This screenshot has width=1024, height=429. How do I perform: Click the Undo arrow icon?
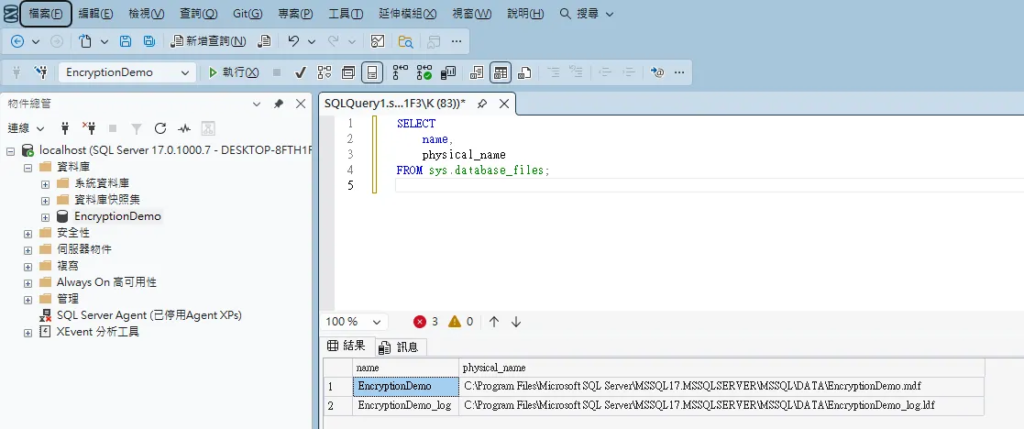coord(293,41)
